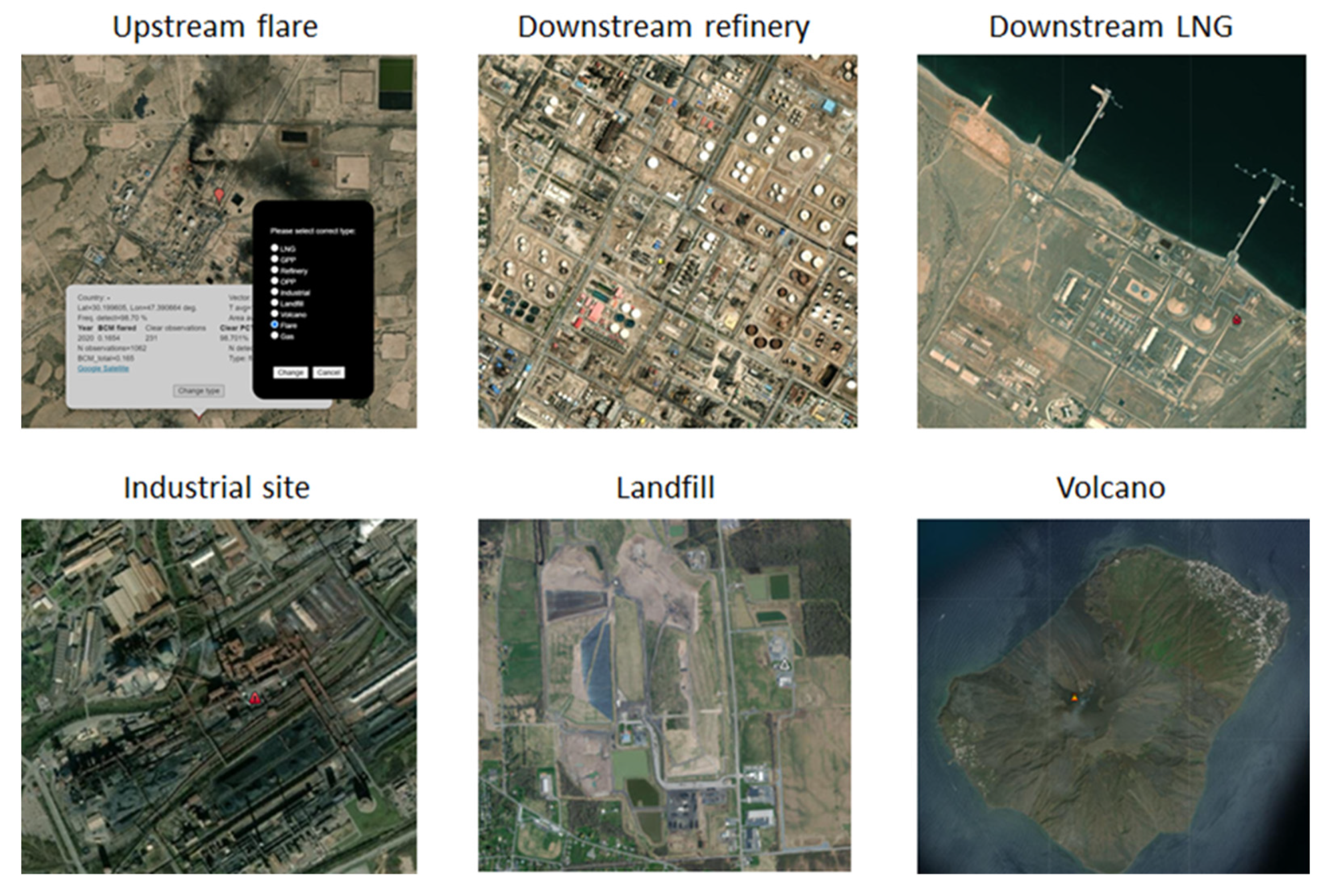
Task: Select the LNG radio button
Action: click(275, 248)
